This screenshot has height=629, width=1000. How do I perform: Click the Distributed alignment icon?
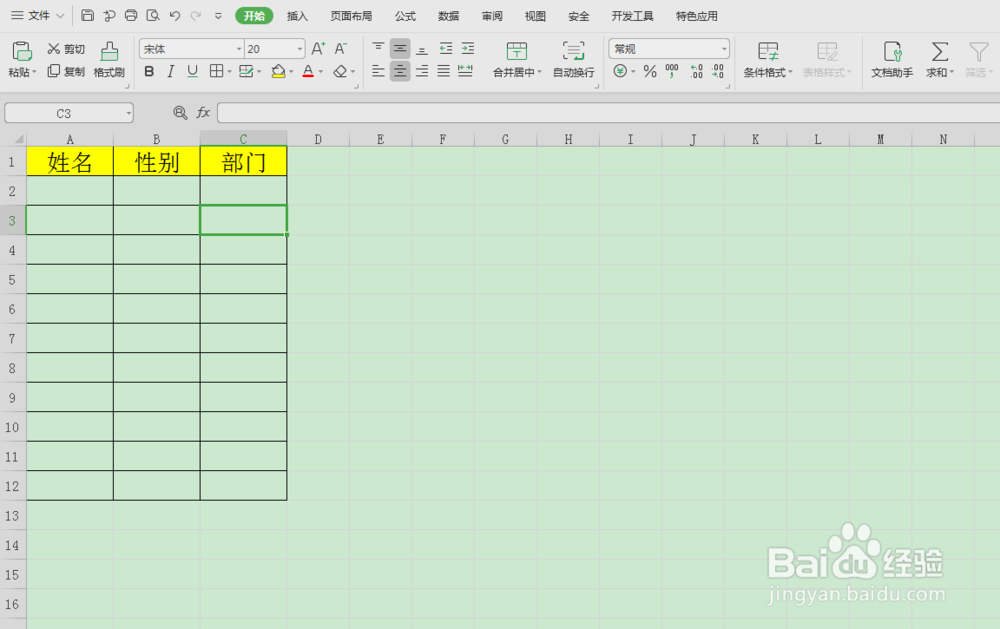point(466,71)
